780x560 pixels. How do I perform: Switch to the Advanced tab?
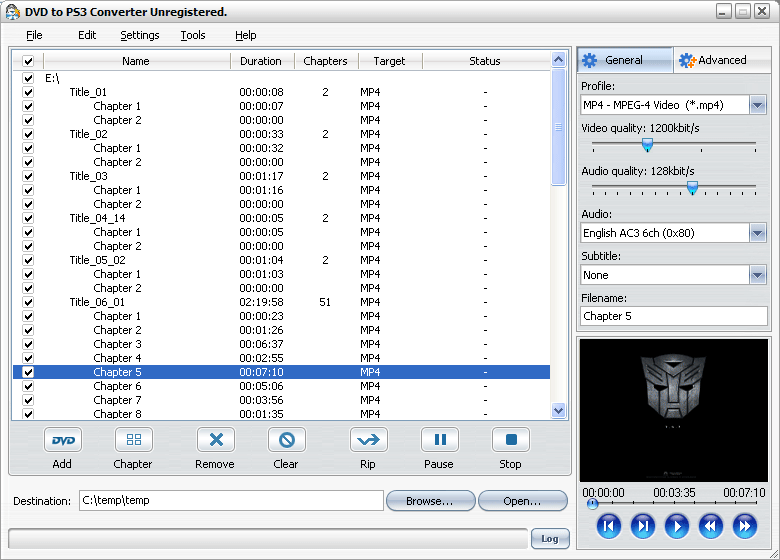click(x=720, y=60)
